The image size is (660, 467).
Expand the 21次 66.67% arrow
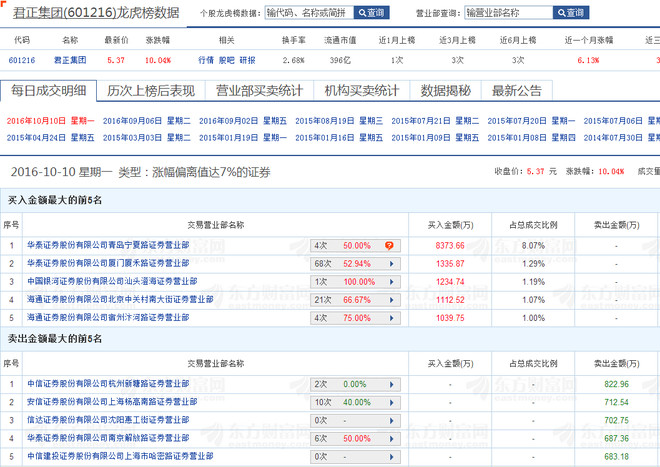391,300
